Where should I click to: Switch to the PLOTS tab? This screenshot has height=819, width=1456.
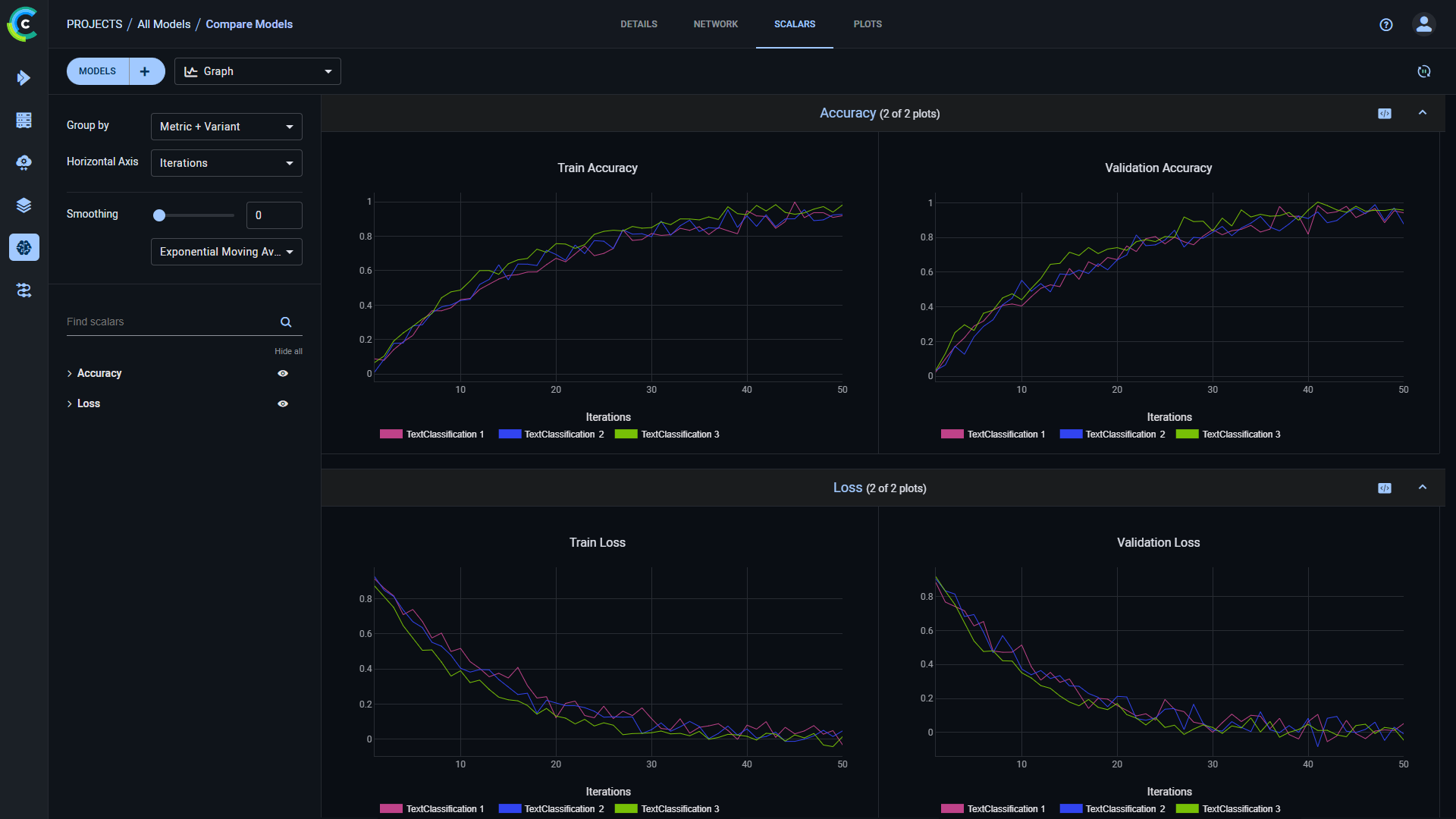867,24
